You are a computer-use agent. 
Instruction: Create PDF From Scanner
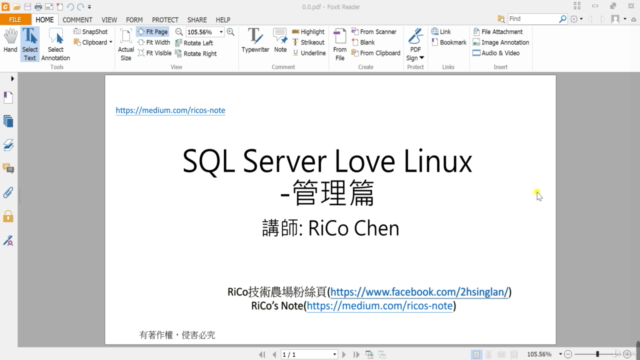[374, 31]
